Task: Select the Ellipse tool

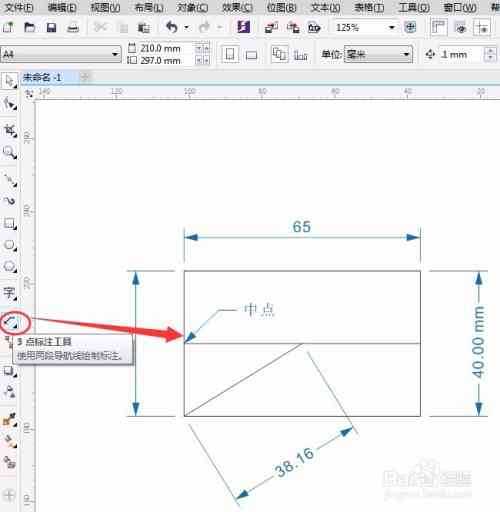Action: [x=9, y=245]
